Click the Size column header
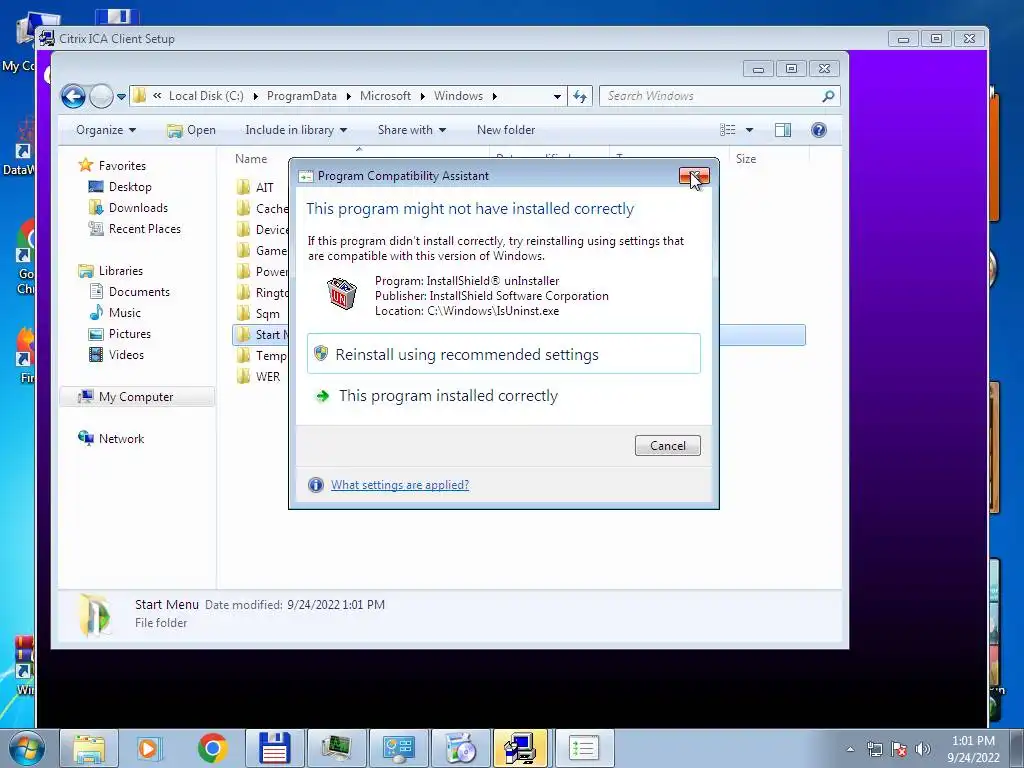Viewport: 1024px width, 768px height. tap(745, 159)
